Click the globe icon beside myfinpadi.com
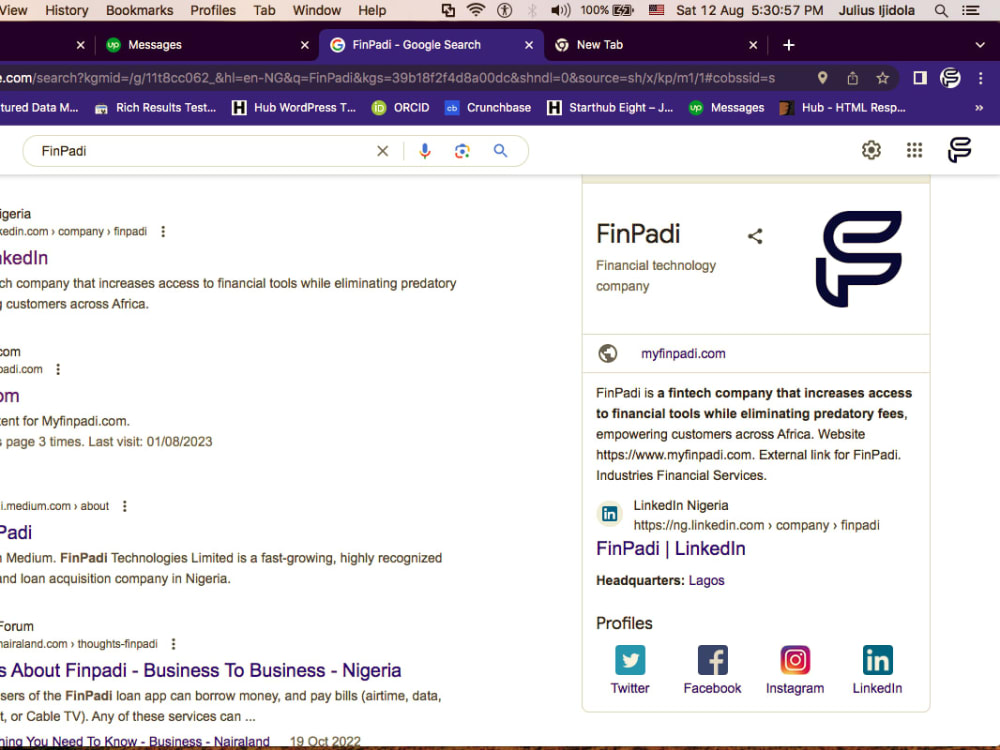Screen dimensions: 1000x750 click(x=608, y=353)
